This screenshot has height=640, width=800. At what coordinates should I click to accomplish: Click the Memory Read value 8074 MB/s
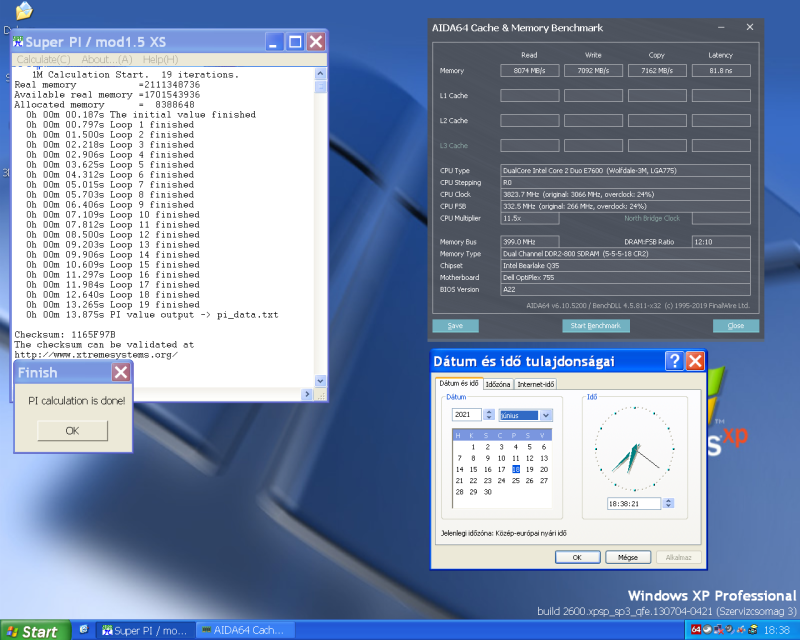[530, 70]
